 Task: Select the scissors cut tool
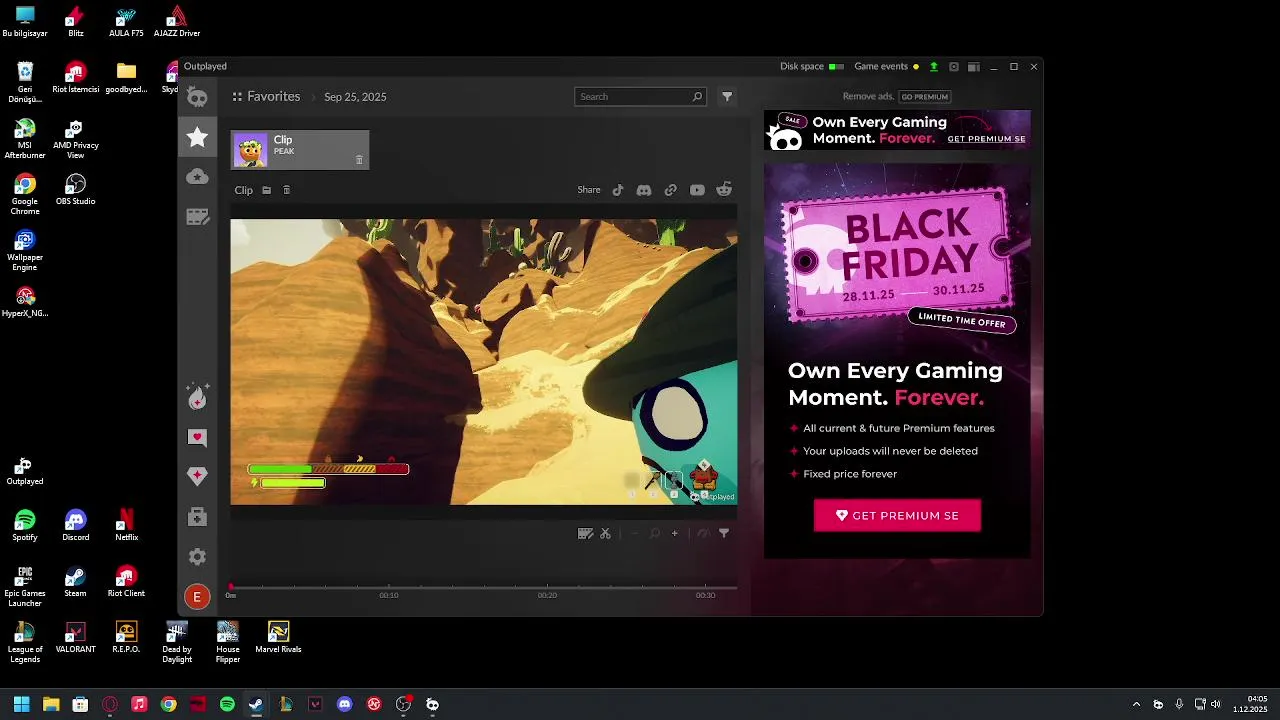coord(605,533)
